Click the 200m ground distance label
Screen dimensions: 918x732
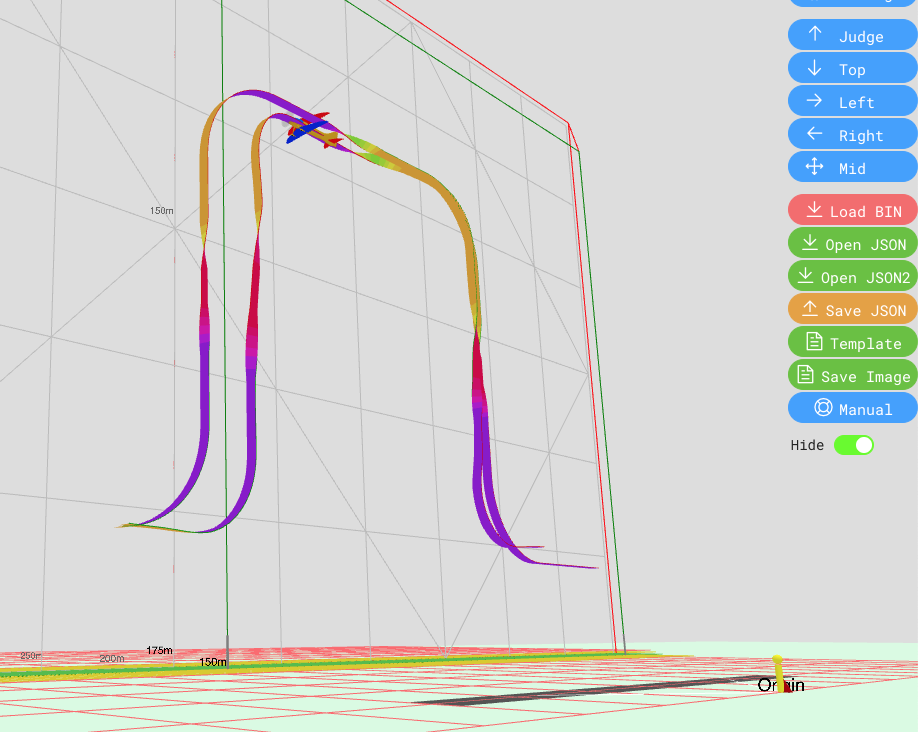click(112, 658)
